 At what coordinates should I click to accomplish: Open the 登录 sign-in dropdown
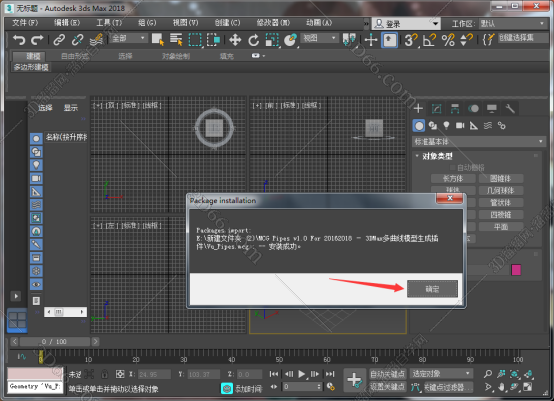click(x=406, y=24)
